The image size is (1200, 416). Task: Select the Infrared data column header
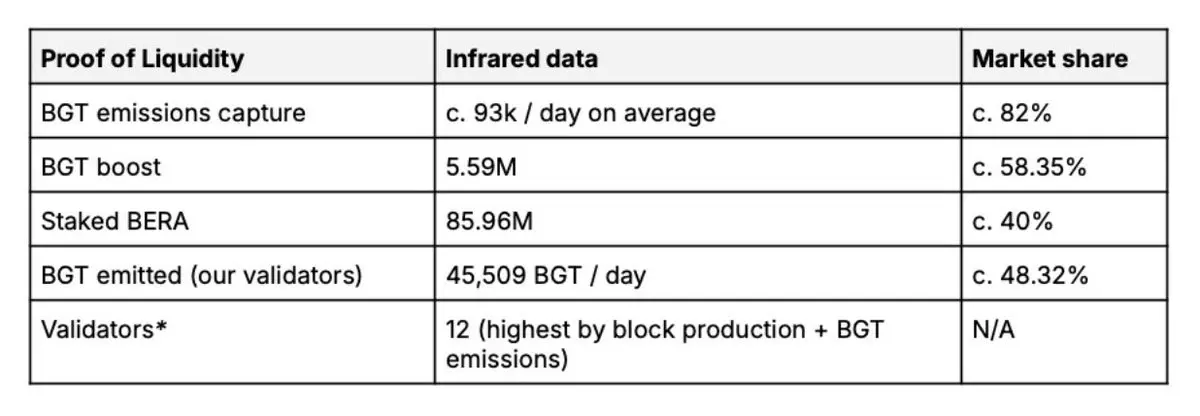click(x=698, y=57)
